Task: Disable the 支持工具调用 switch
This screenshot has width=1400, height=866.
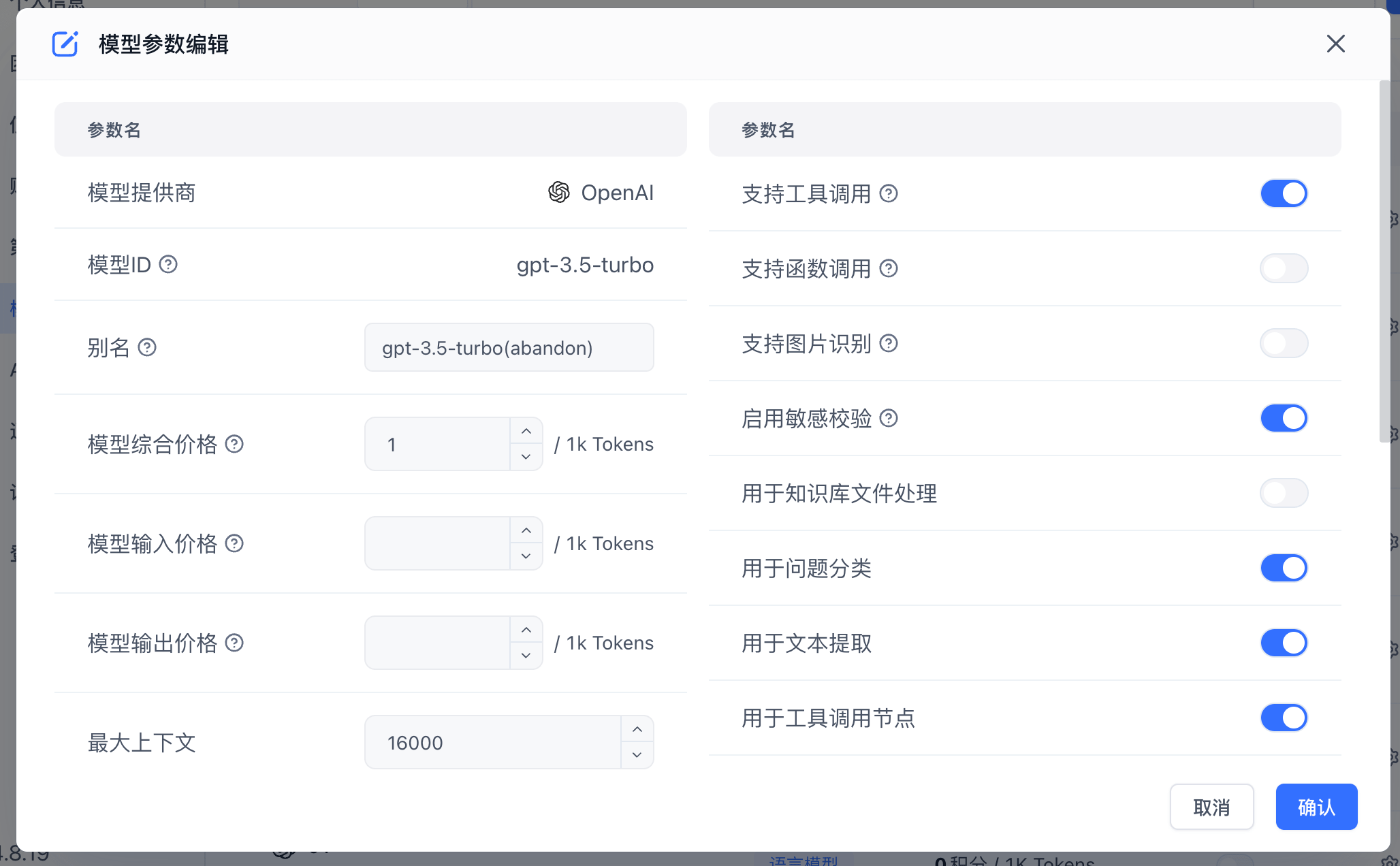Action: click(1284, 193)
